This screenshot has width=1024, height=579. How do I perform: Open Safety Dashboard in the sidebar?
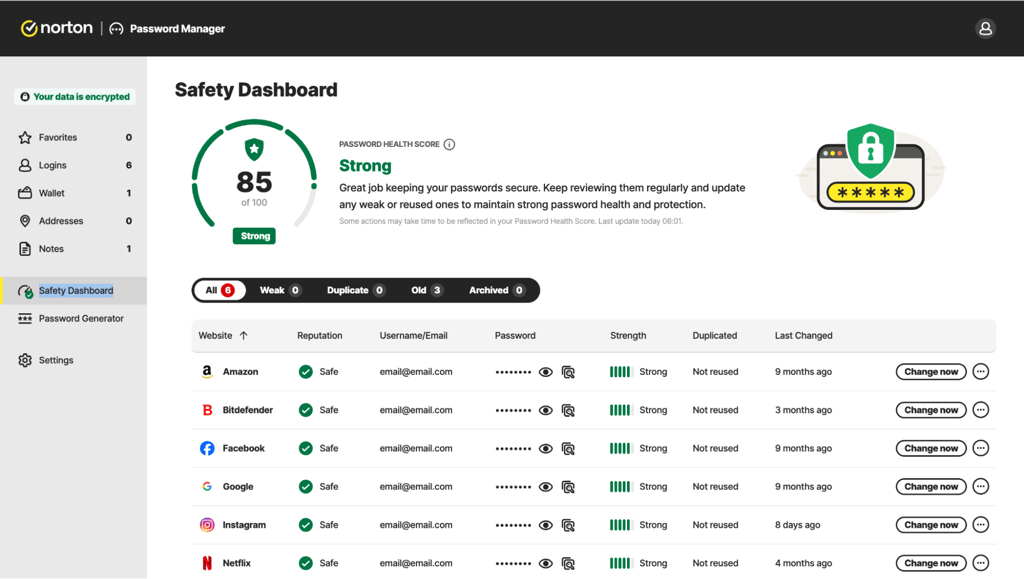click(73, 290)
